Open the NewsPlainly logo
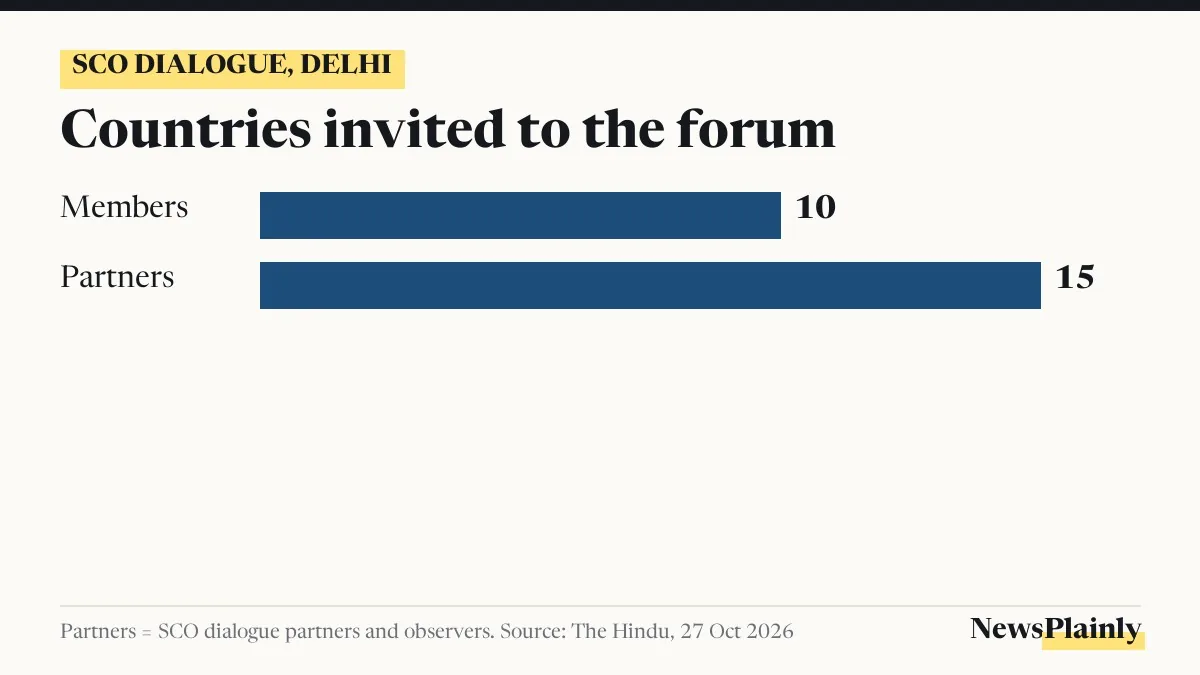1200x675 pixels. point(1055,629)
